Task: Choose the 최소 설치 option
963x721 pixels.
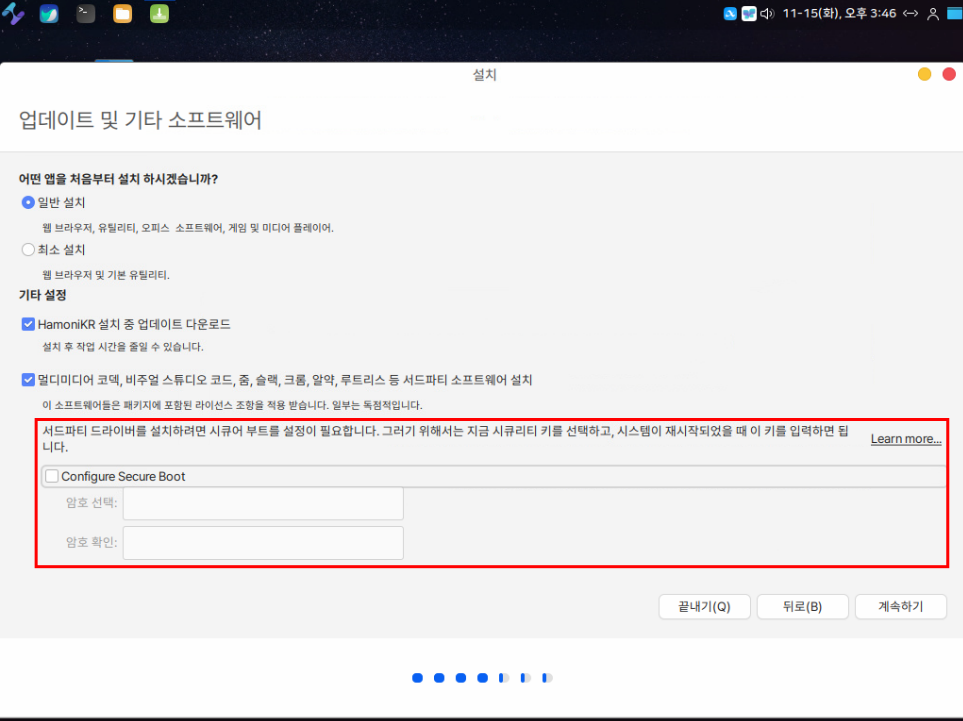Action: pos(28,250)
